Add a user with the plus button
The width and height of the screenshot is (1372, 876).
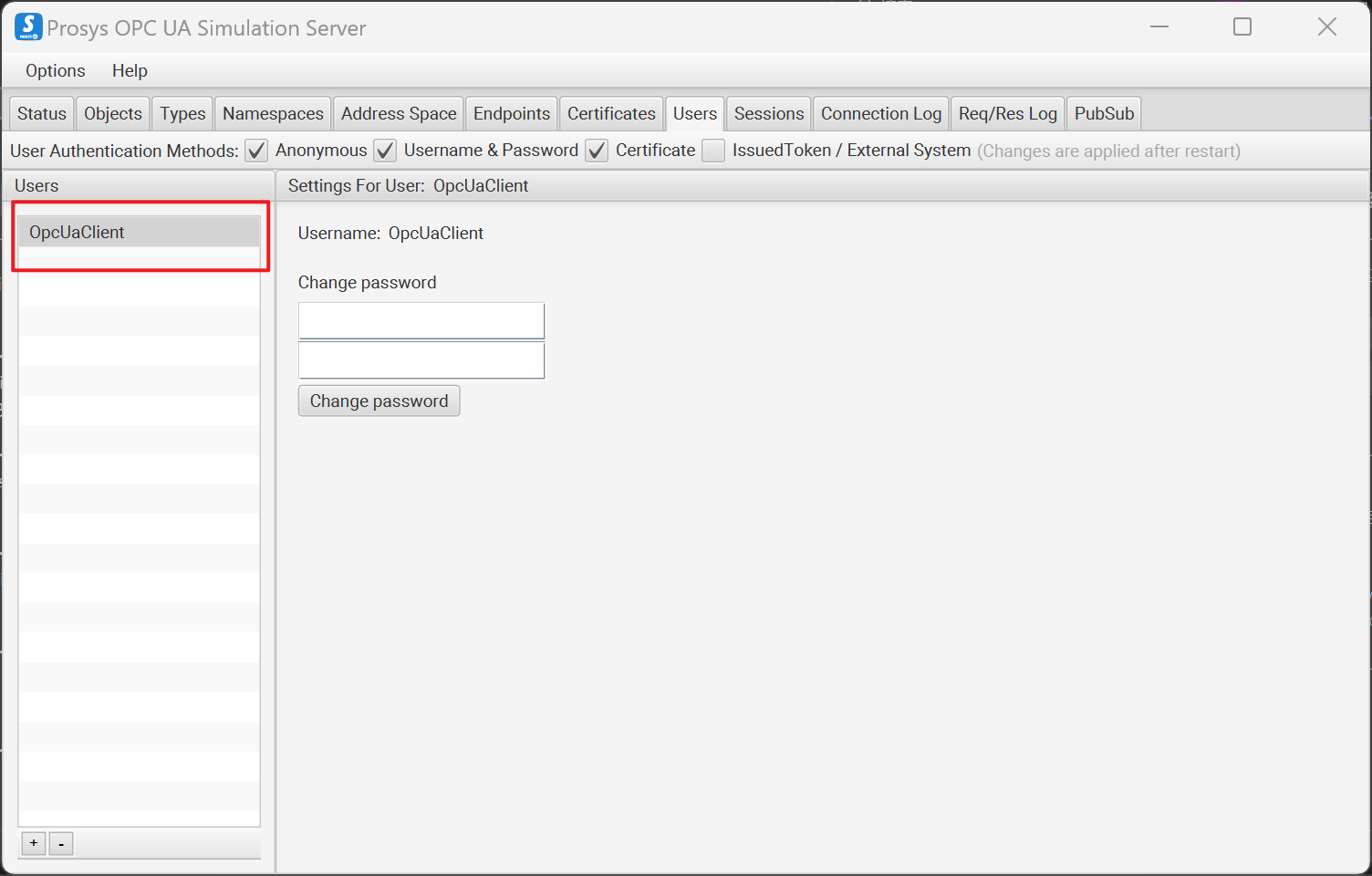(x=34, y=843)
